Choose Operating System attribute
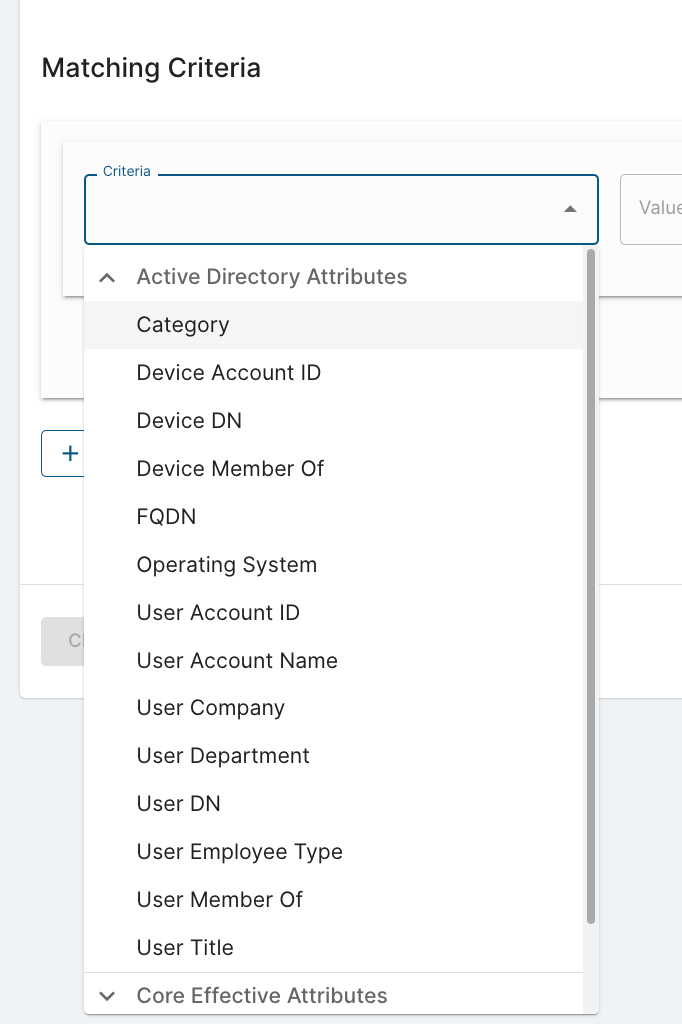The width and height of the screenshot is (682, 1024). pos(227,565)
